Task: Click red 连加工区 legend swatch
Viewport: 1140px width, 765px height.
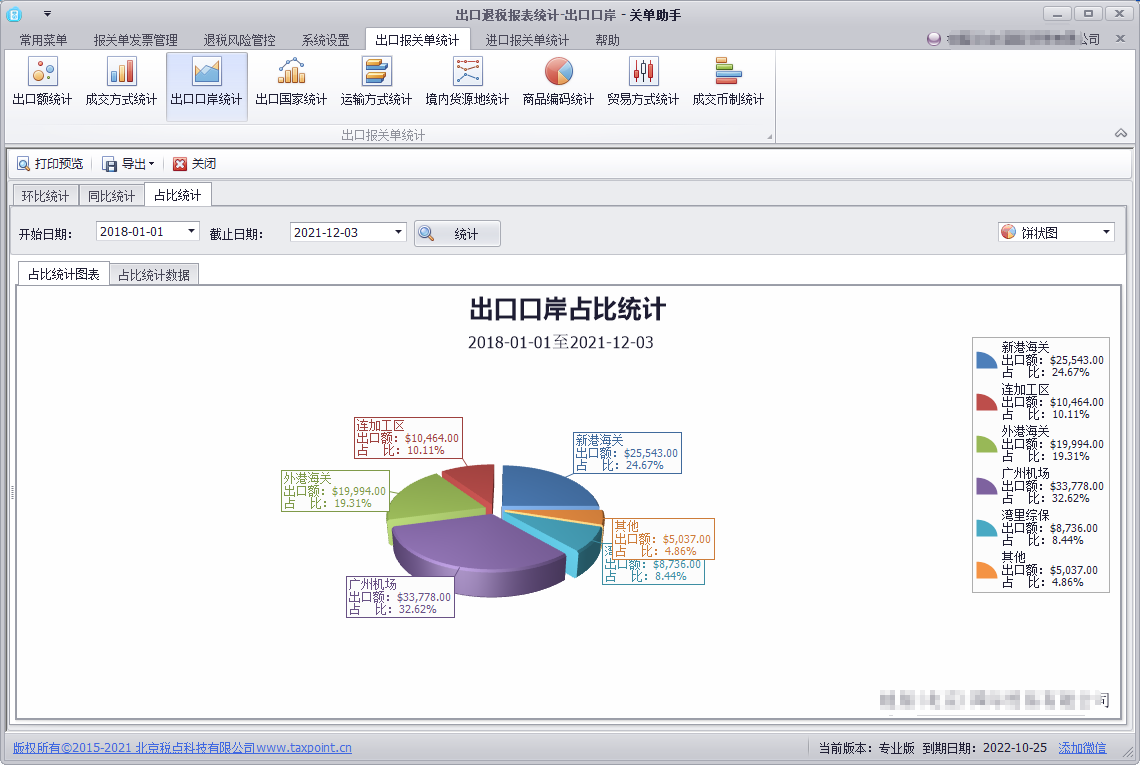Action: pyautogui.click(x=987, y=402)
